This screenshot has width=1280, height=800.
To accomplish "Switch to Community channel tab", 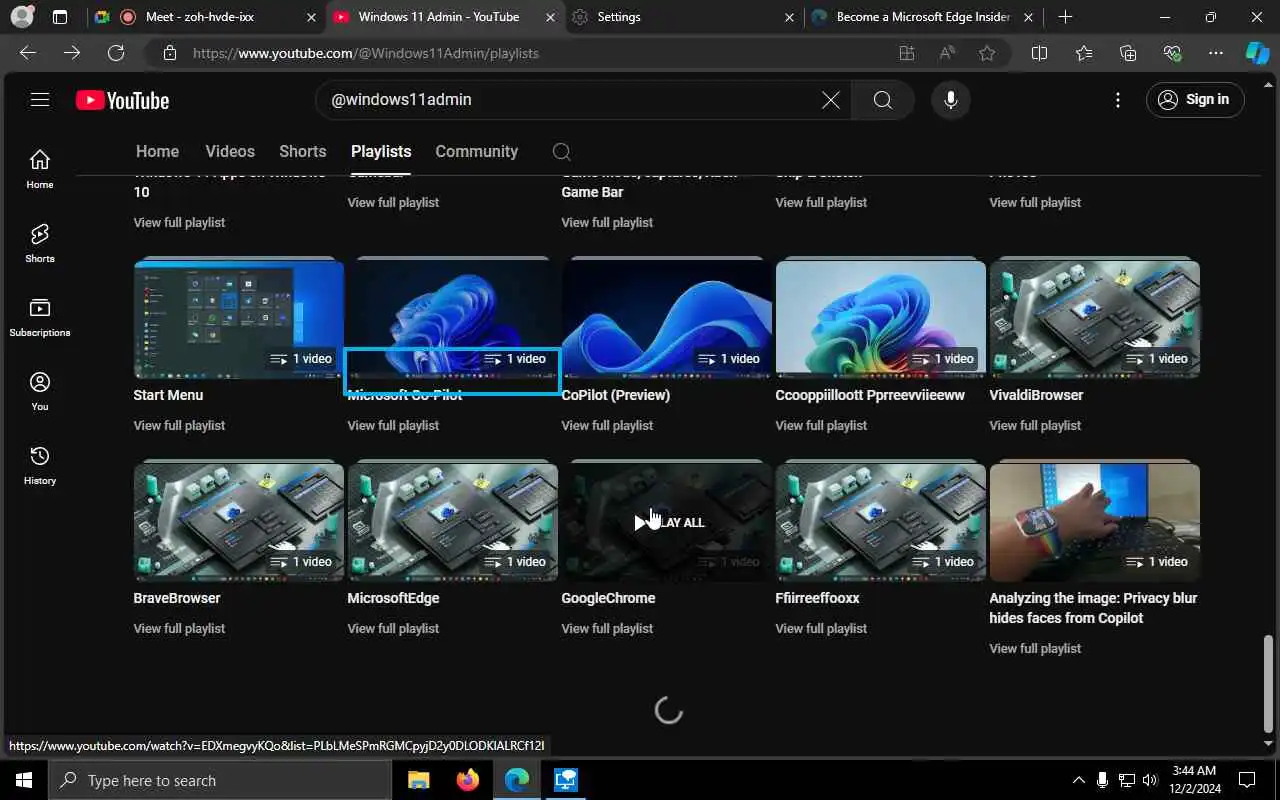I will pyautogui.click(x=476, y=151).
